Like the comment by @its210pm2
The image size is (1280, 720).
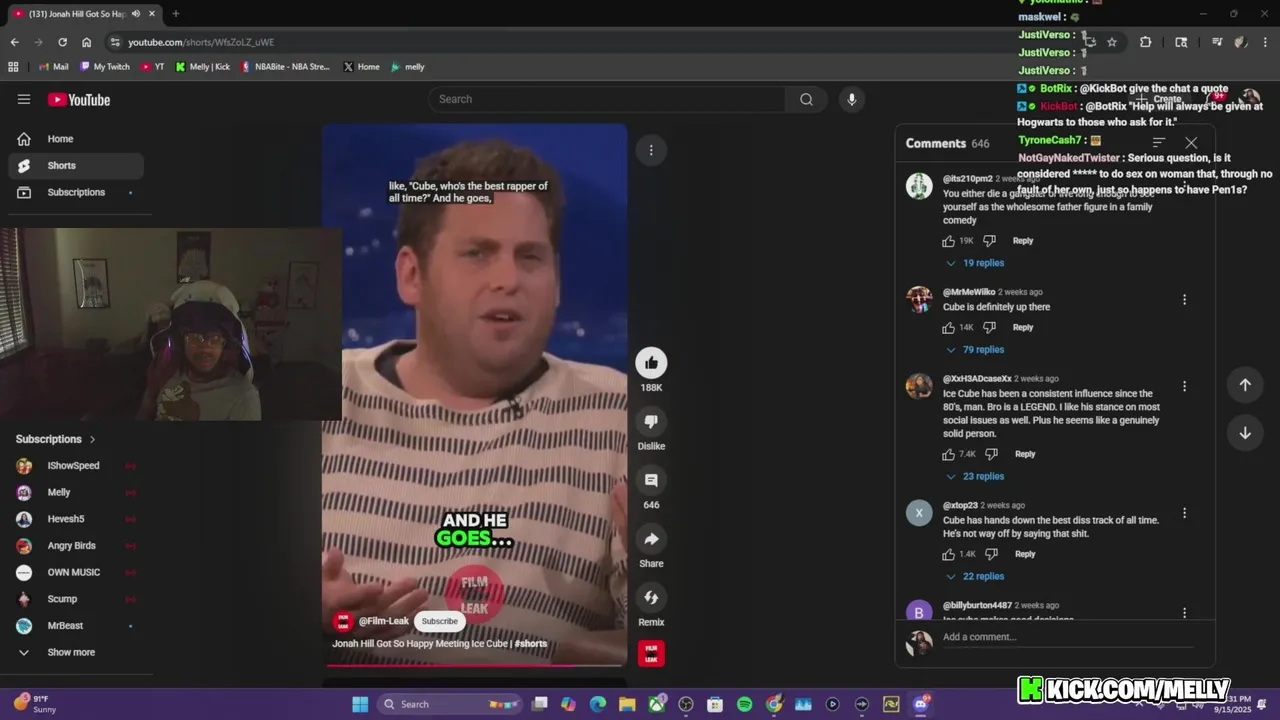point(948,241)
